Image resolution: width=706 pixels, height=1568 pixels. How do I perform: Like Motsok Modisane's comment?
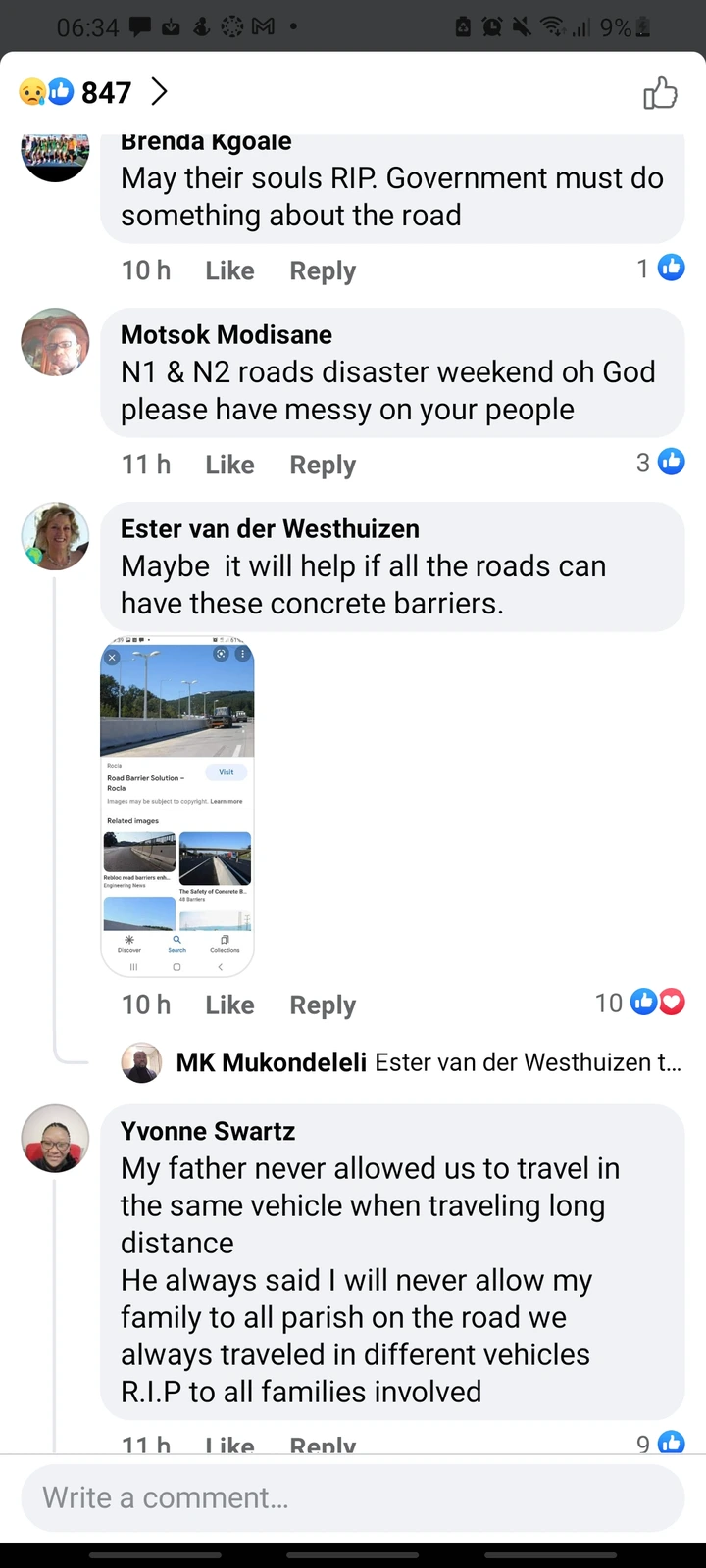pos(229,465)
